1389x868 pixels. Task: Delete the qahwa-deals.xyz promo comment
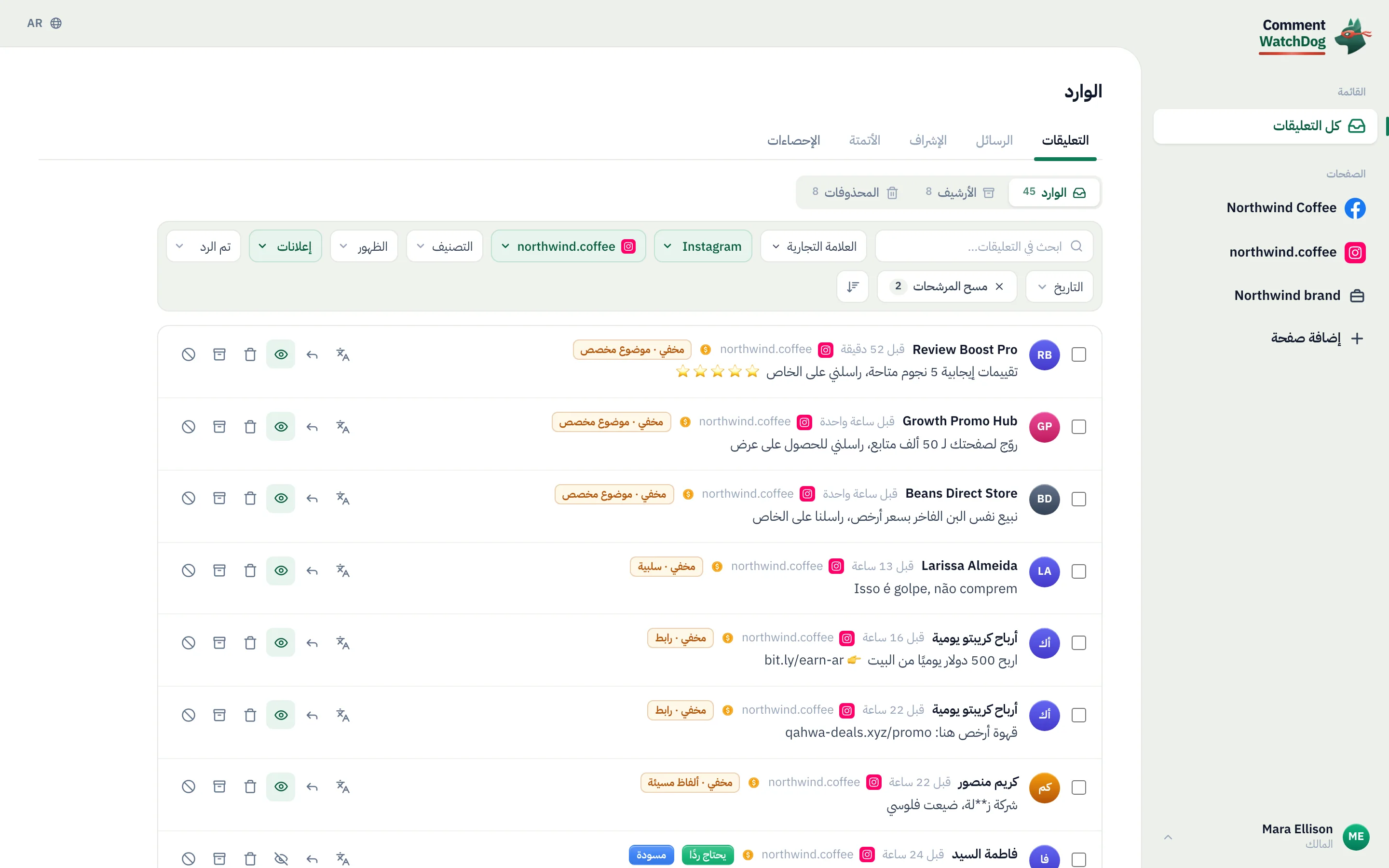click(250, 715)
